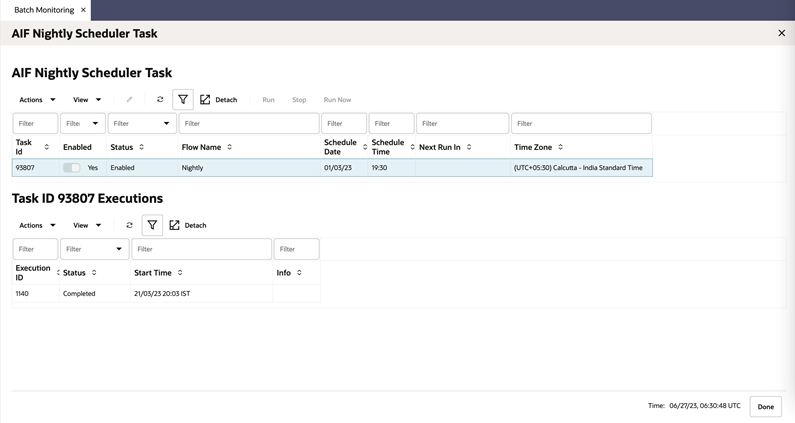This screenshot has width=795, height=423.
Task: Detach the Executions table
Action: (188, 225)
